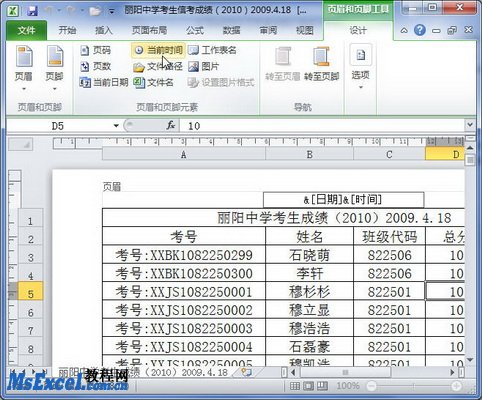Open the 文件 tab
Image resolution: width=482 pixels, height=400 pixels.
pos(26,30)
